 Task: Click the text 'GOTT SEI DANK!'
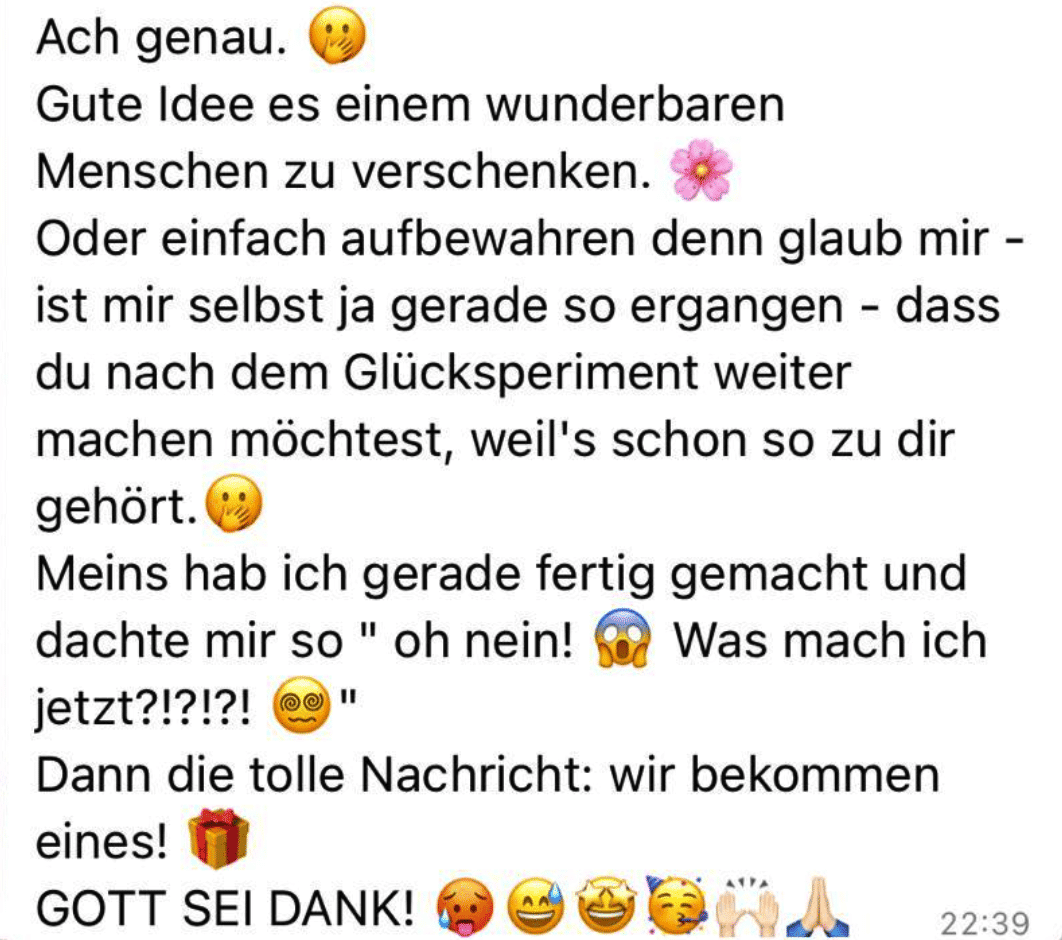[x=225, y=908]
